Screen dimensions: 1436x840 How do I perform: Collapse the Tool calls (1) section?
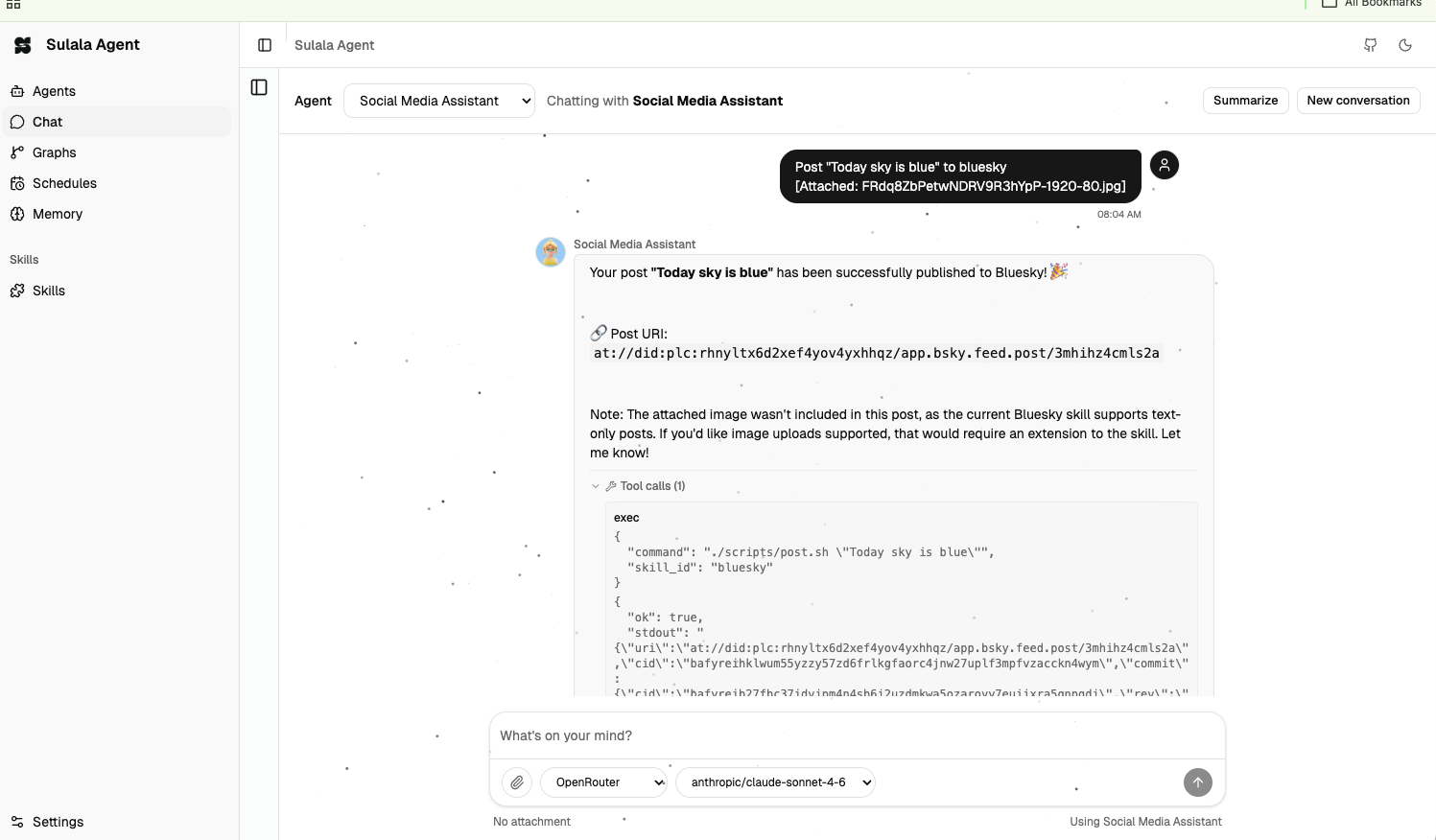pyautogui.click(x=639, y=486)
